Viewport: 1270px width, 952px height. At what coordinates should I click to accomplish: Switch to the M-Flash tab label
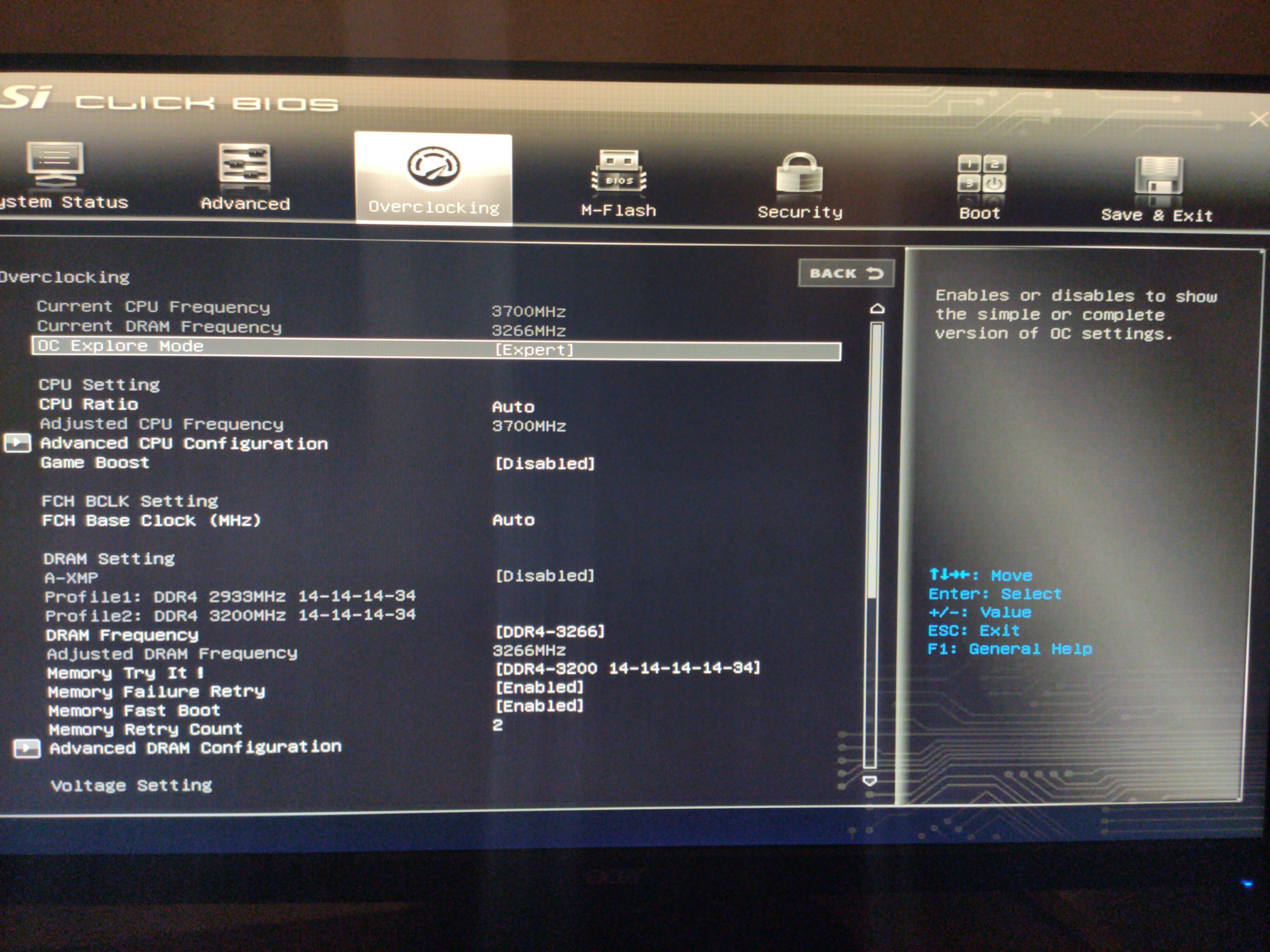coord(618,211)
